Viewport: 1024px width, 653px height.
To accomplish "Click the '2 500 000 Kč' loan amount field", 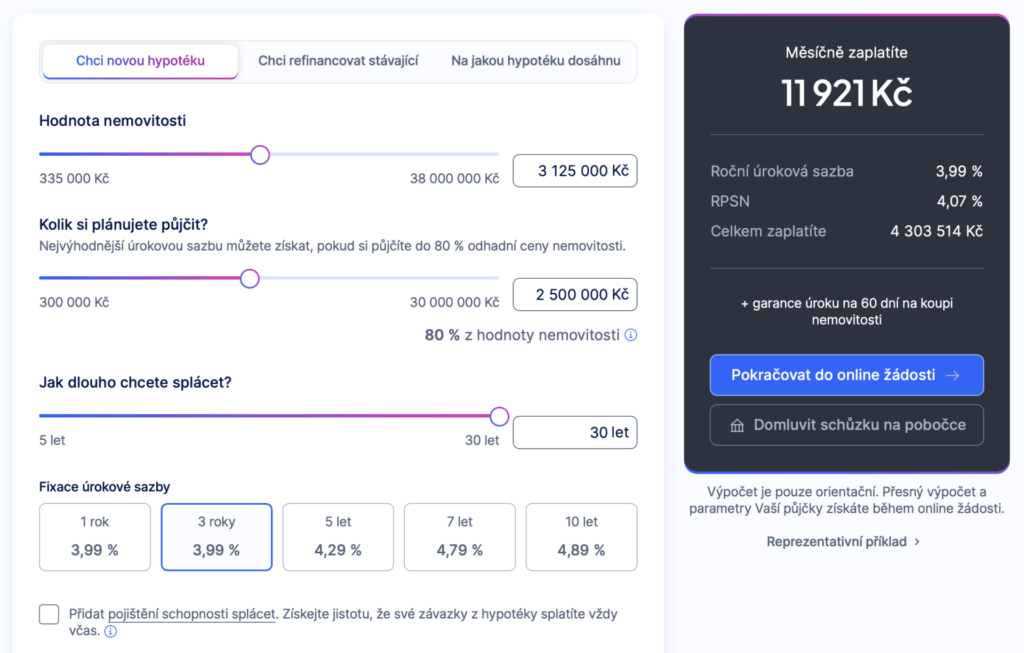I will pos(575,295).
